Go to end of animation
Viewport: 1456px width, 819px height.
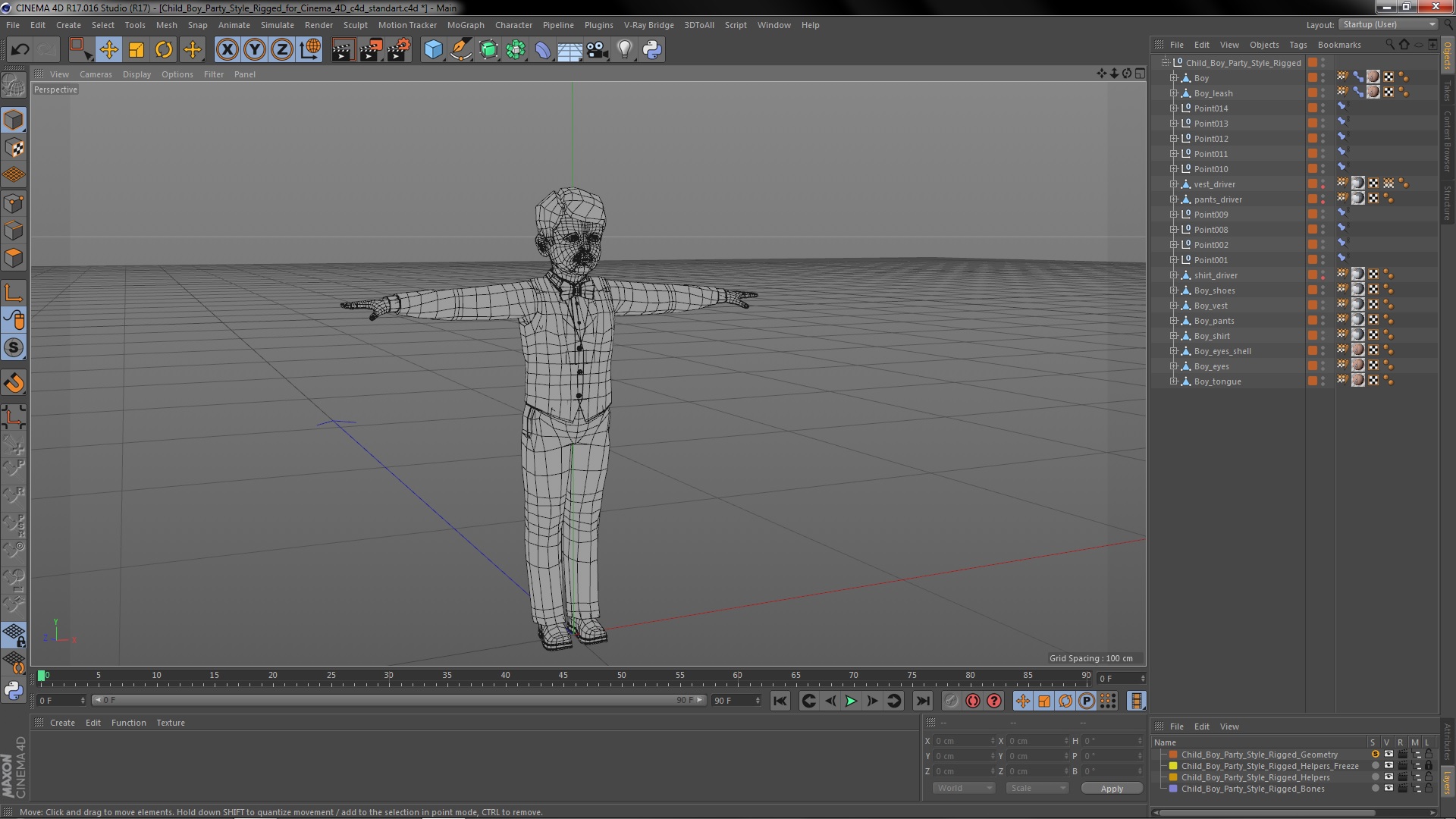922,701
